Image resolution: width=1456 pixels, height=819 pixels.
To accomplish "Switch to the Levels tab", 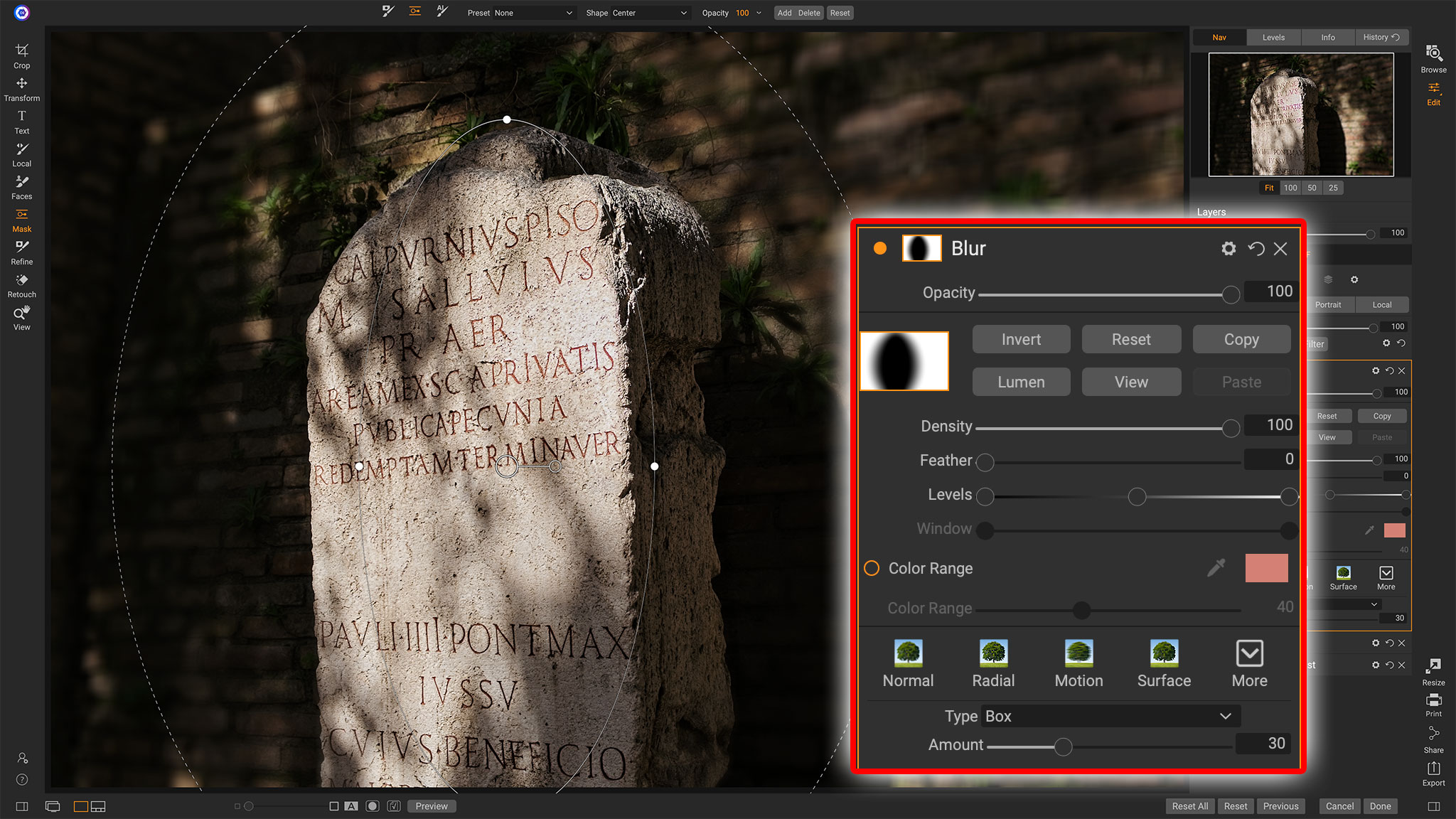I will point(1273,37).
